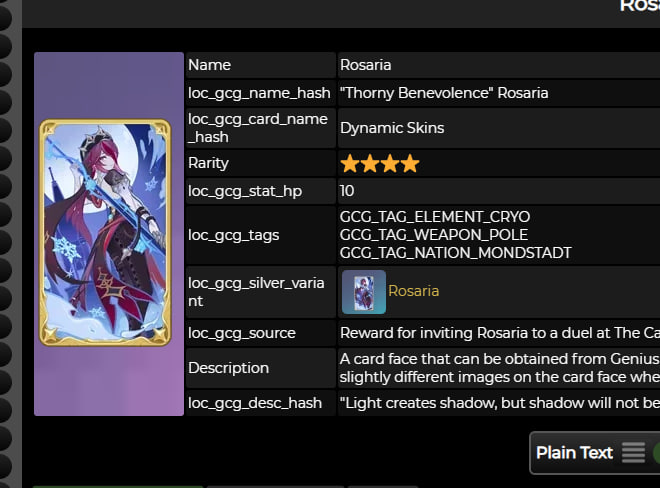Select the loc_gcg_stat_hp label
The height and width of the screenshot is (488, 660).
click(x=245, y=191)
